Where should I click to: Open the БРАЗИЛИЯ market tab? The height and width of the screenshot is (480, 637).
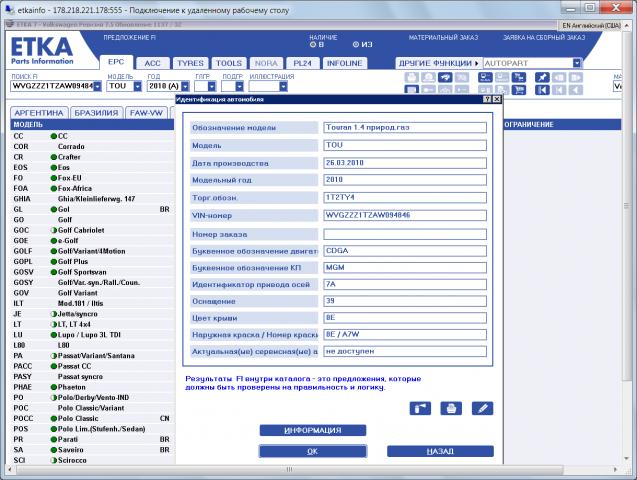click(96, 112)
